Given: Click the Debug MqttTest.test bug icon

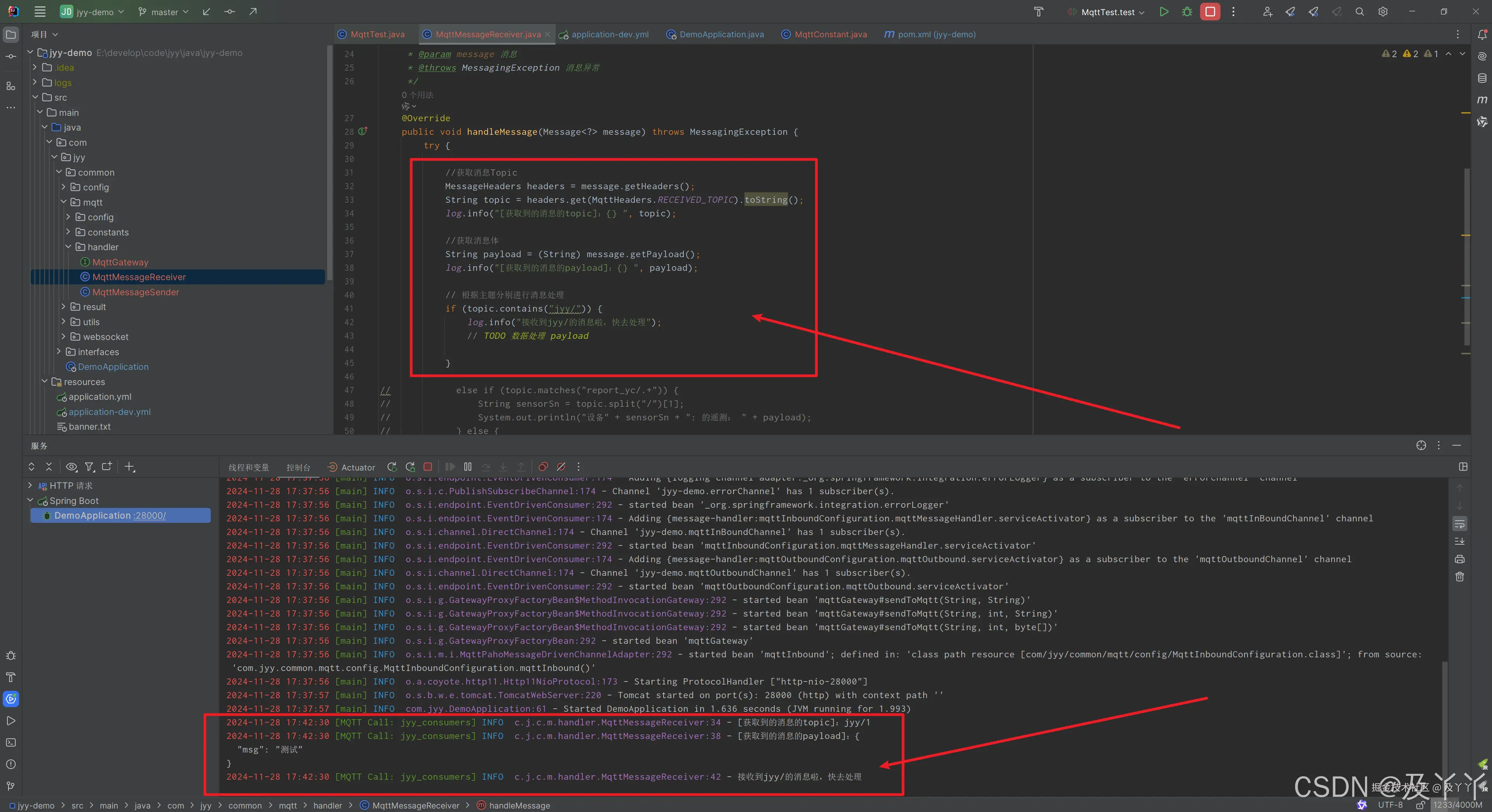Looking at the screenshot, I should click(1187, 12).
